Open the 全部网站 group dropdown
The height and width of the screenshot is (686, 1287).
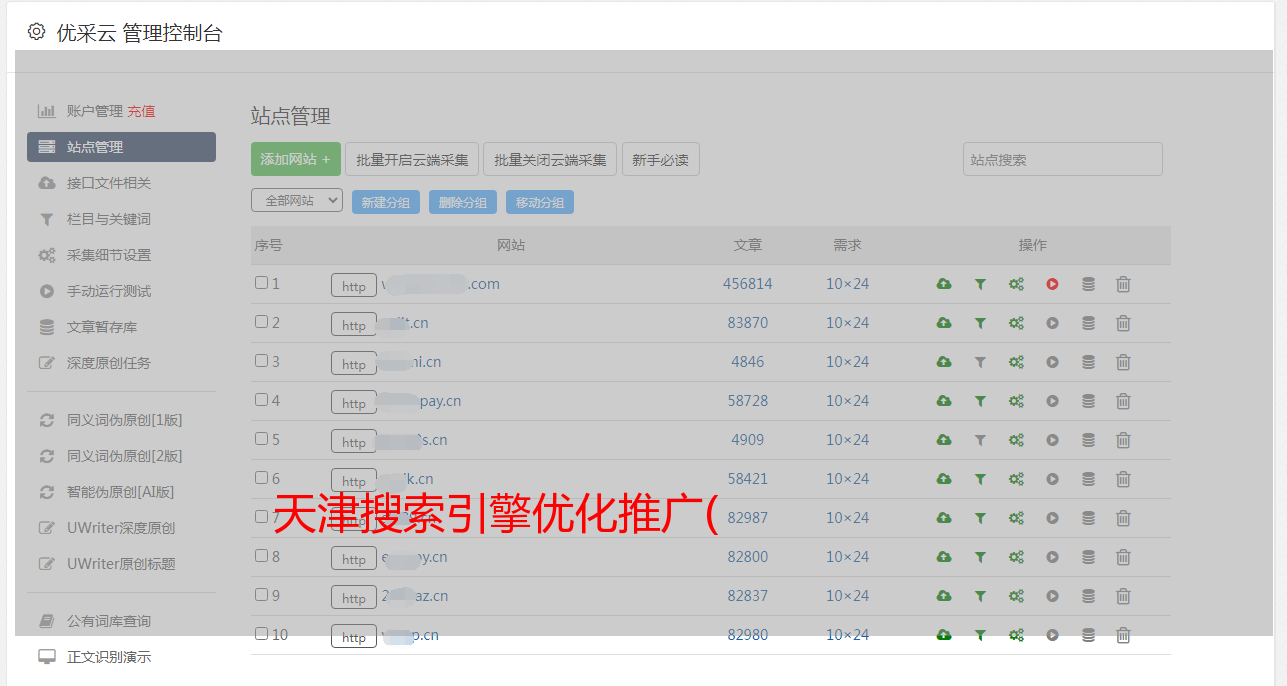click(297, 201)
